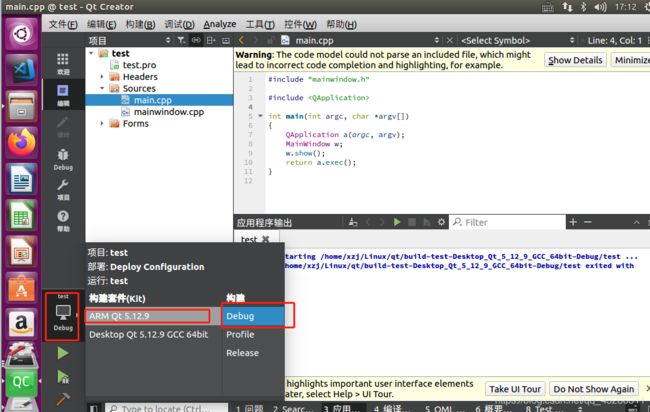Open the 调试(D) menu

[x=179, y=24]
